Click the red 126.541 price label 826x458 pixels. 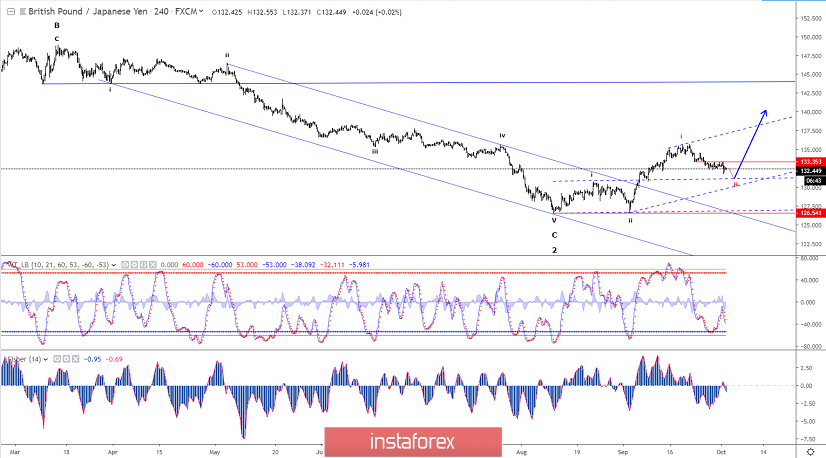click(811, 213)
